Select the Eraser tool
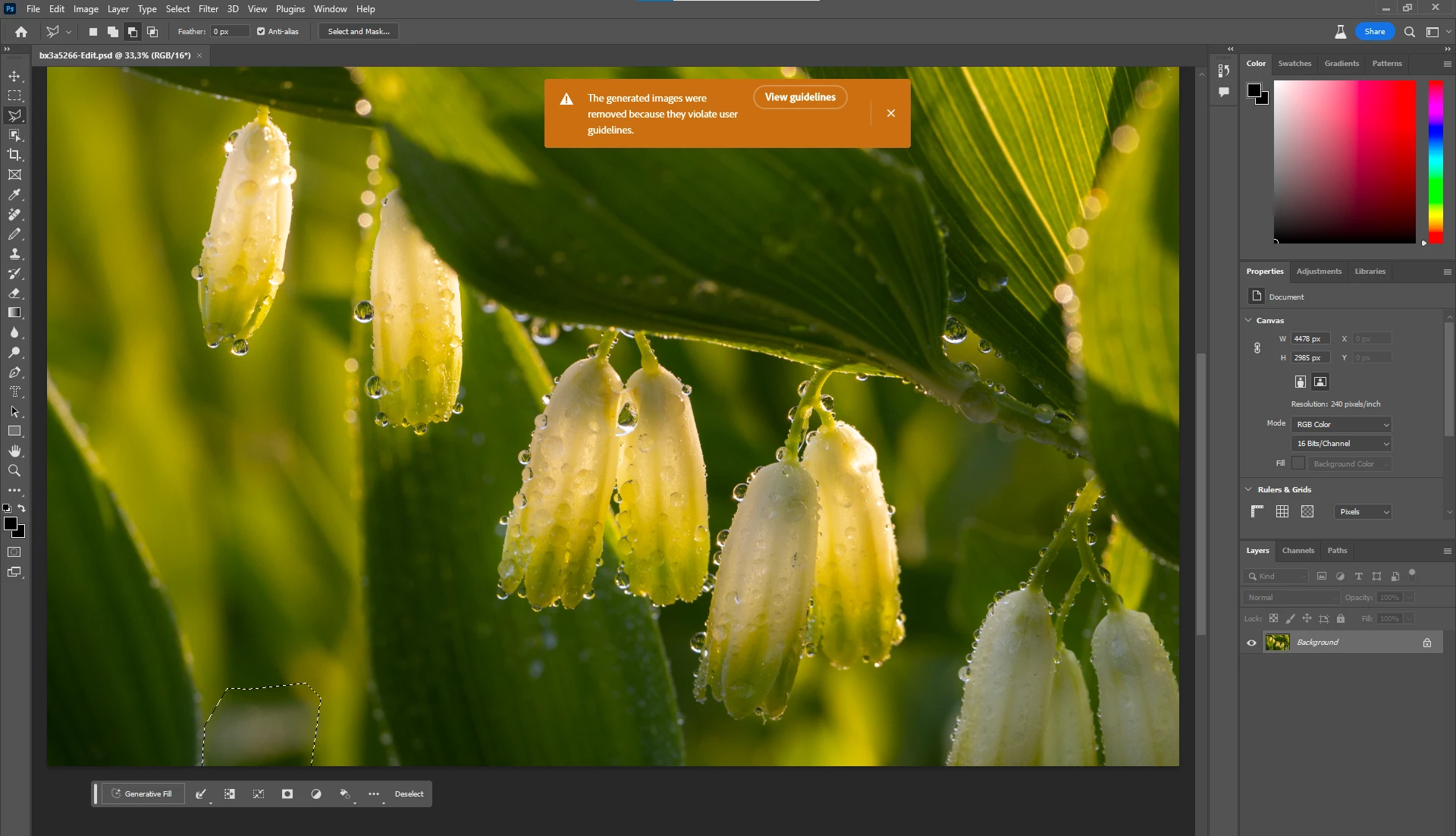This screenshot has height=836, width=1456. 14,294
